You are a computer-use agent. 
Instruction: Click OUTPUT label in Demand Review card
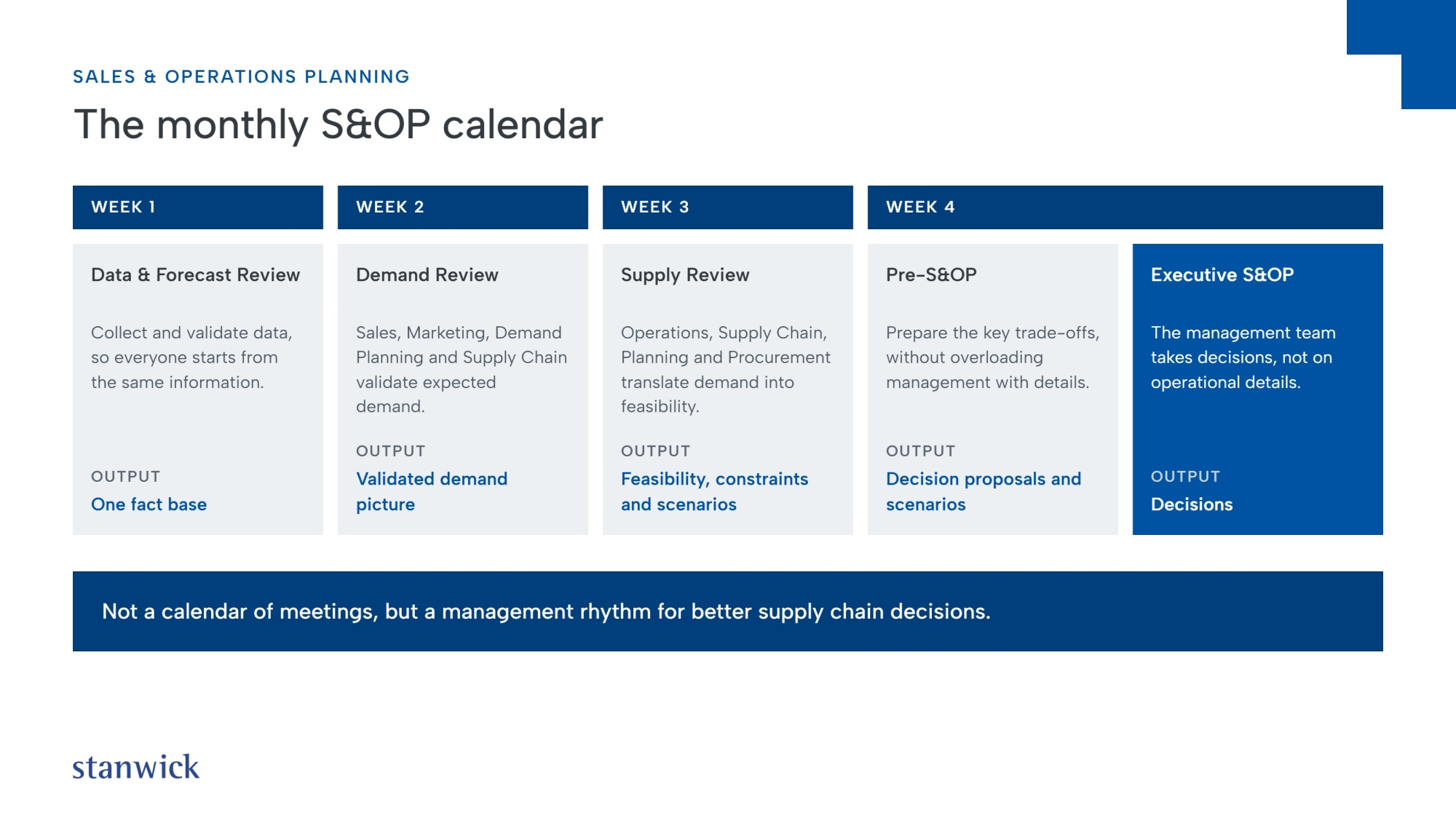390,451
